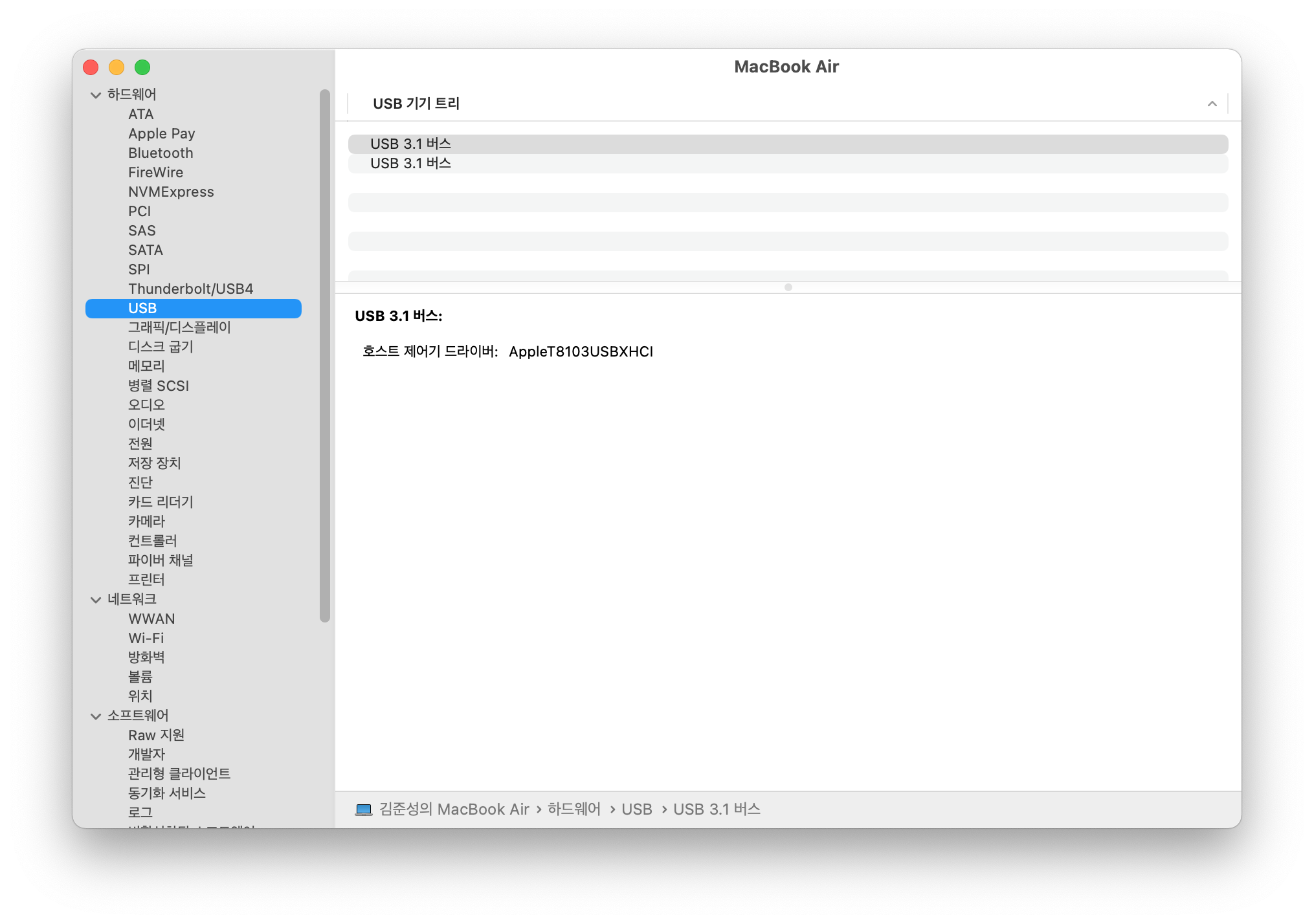The width and height of the screenshot is (1314, 924).
Task: Select 그래픽/디스플레이 in the sidebar
Action: (x=179, y=327)
